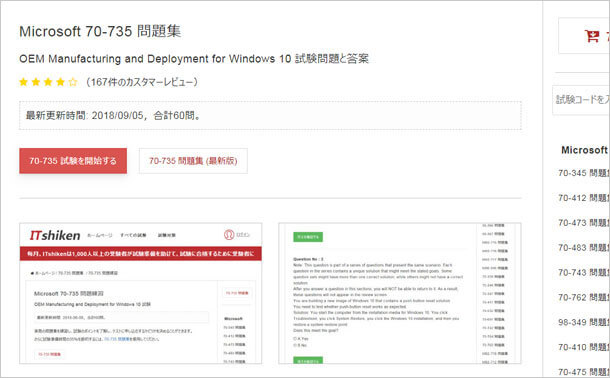The width and height of the screenshot is (610, 378).
Task: Click the Microsoft sidebar heading
Action: point(584,150)
